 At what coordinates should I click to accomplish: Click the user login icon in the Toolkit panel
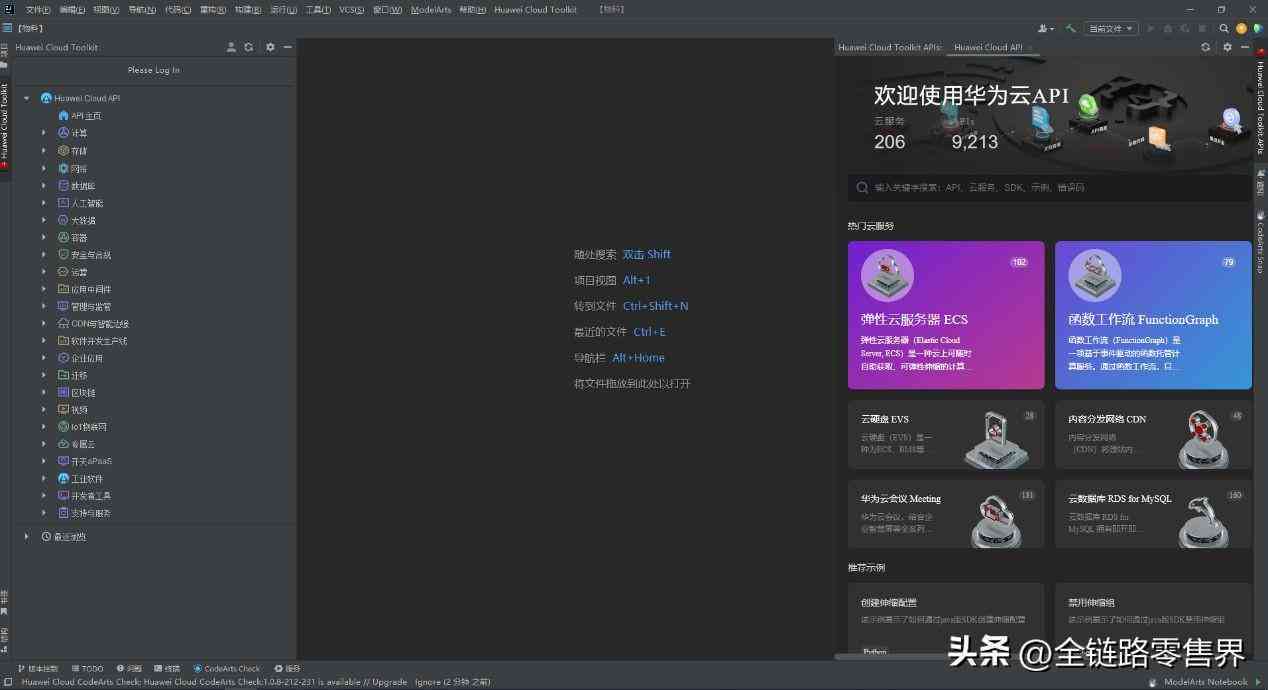(231, 47)
